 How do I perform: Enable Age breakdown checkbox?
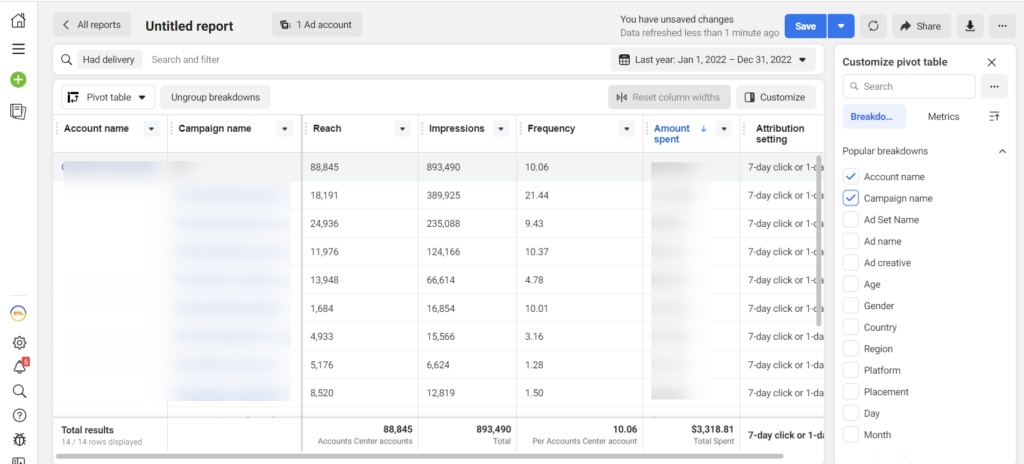850,284
